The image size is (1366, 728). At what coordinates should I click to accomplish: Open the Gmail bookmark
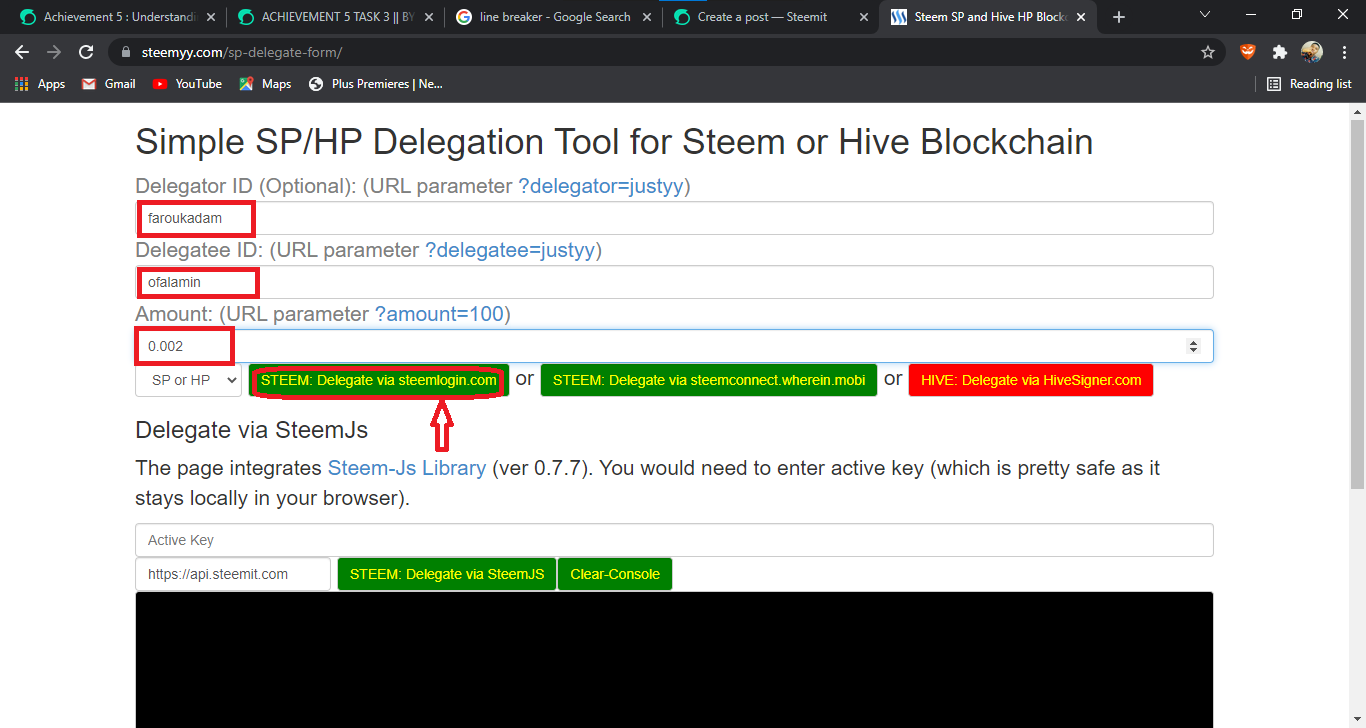(x=108, y=84)
